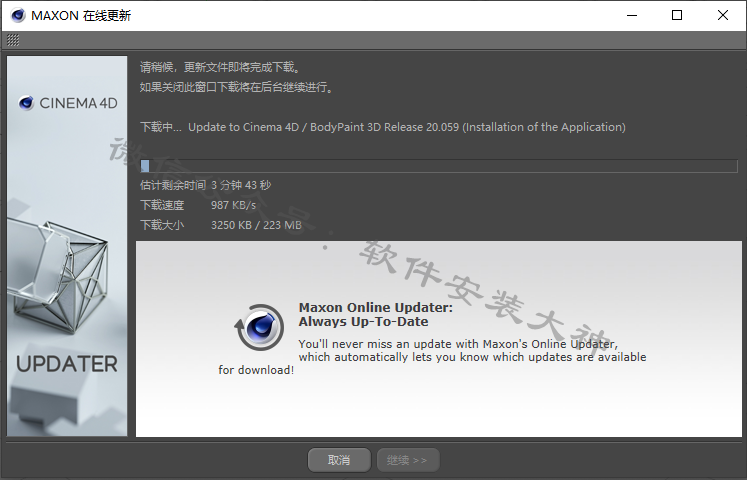The image size is (747, 480).
Task: Click the MAXON 在线更新 window title
Action: [81, 16]
